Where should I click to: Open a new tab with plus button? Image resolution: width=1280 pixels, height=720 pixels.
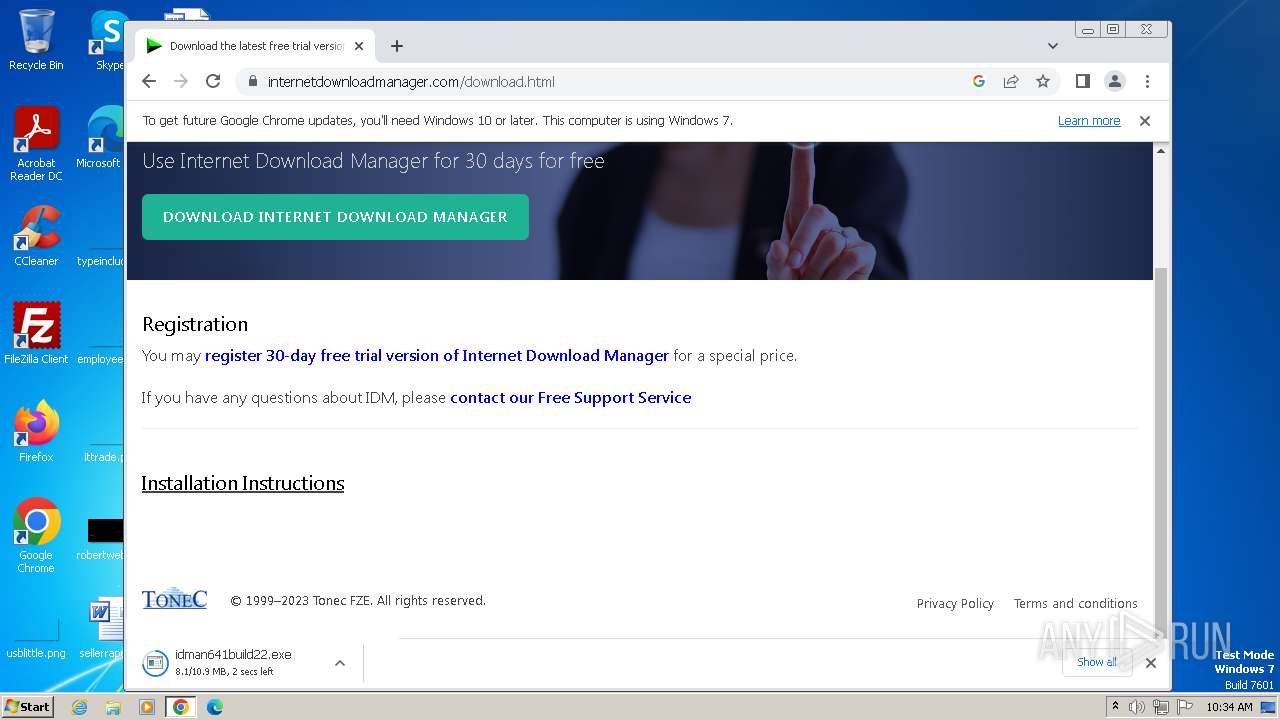tap(397, 46)
